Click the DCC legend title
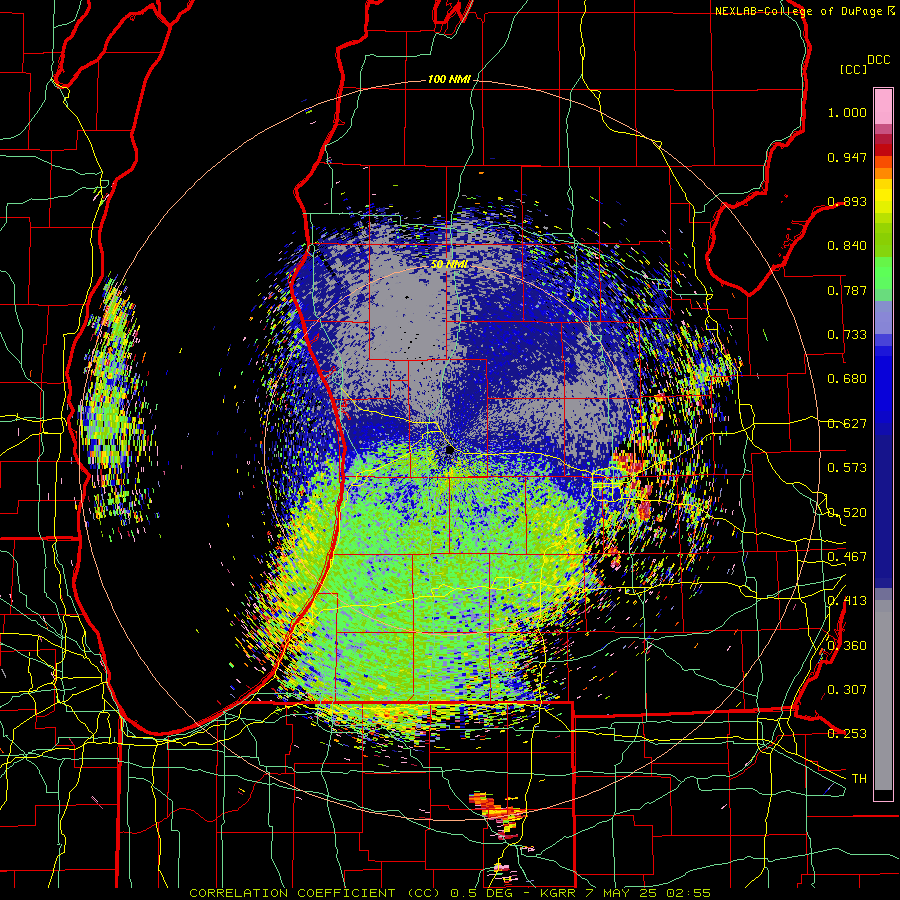 point(878,60)
